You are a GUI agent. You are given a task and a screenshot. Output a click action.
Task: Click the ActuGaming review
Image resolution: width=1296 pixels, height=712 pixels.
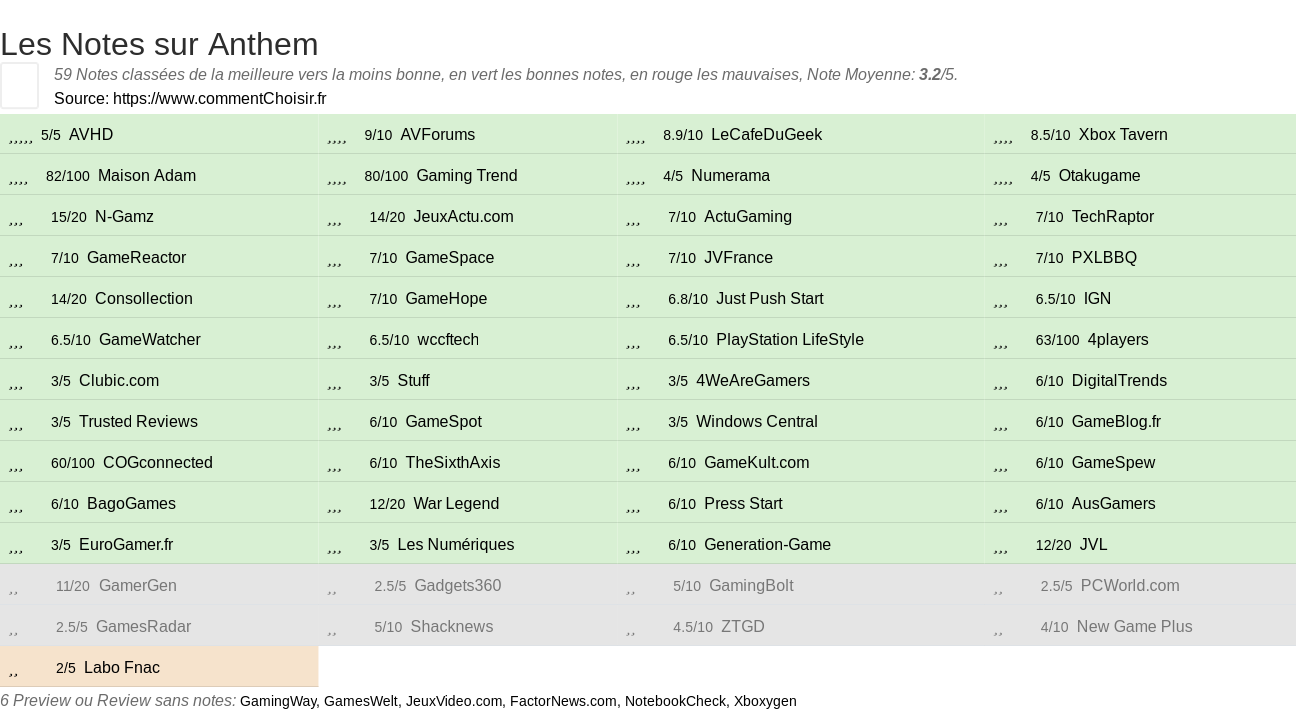pyautogui.click(x=748, y=217)
